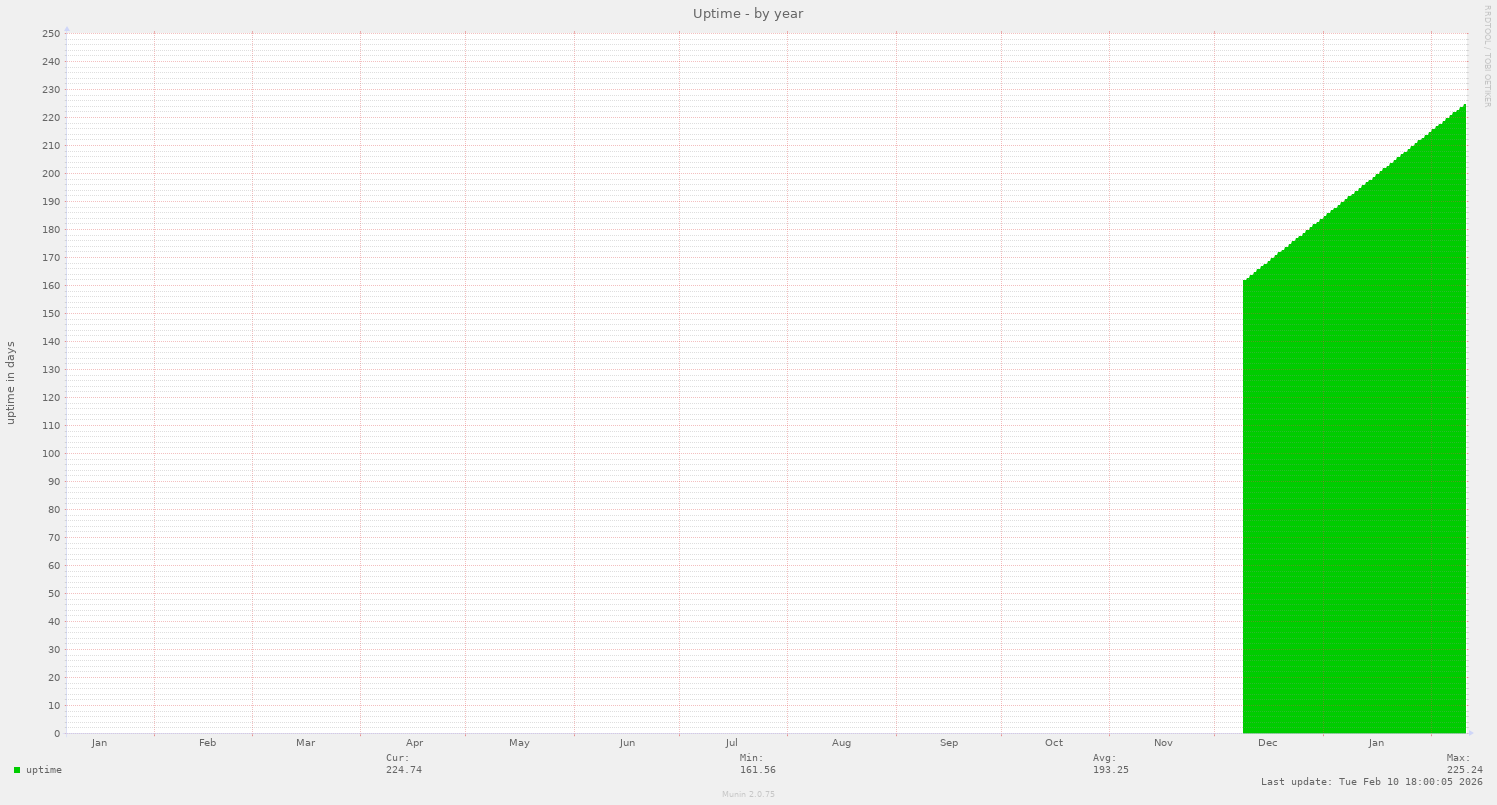
Task: Click the 250 y-axis tick label
Action: [x=53, y=32]
